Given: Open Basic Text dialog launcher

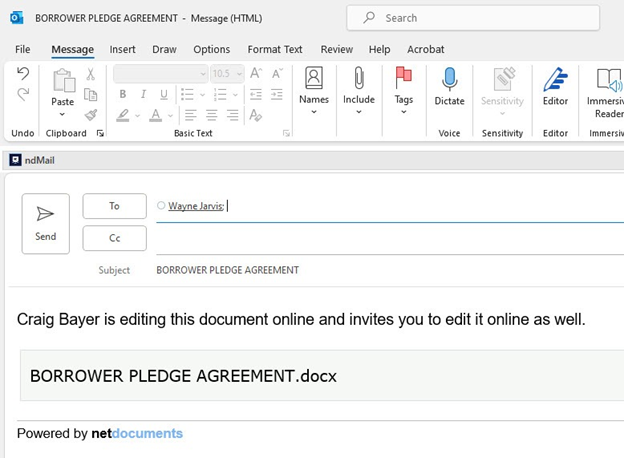Looking at the screenshot, I should (286, 133).
